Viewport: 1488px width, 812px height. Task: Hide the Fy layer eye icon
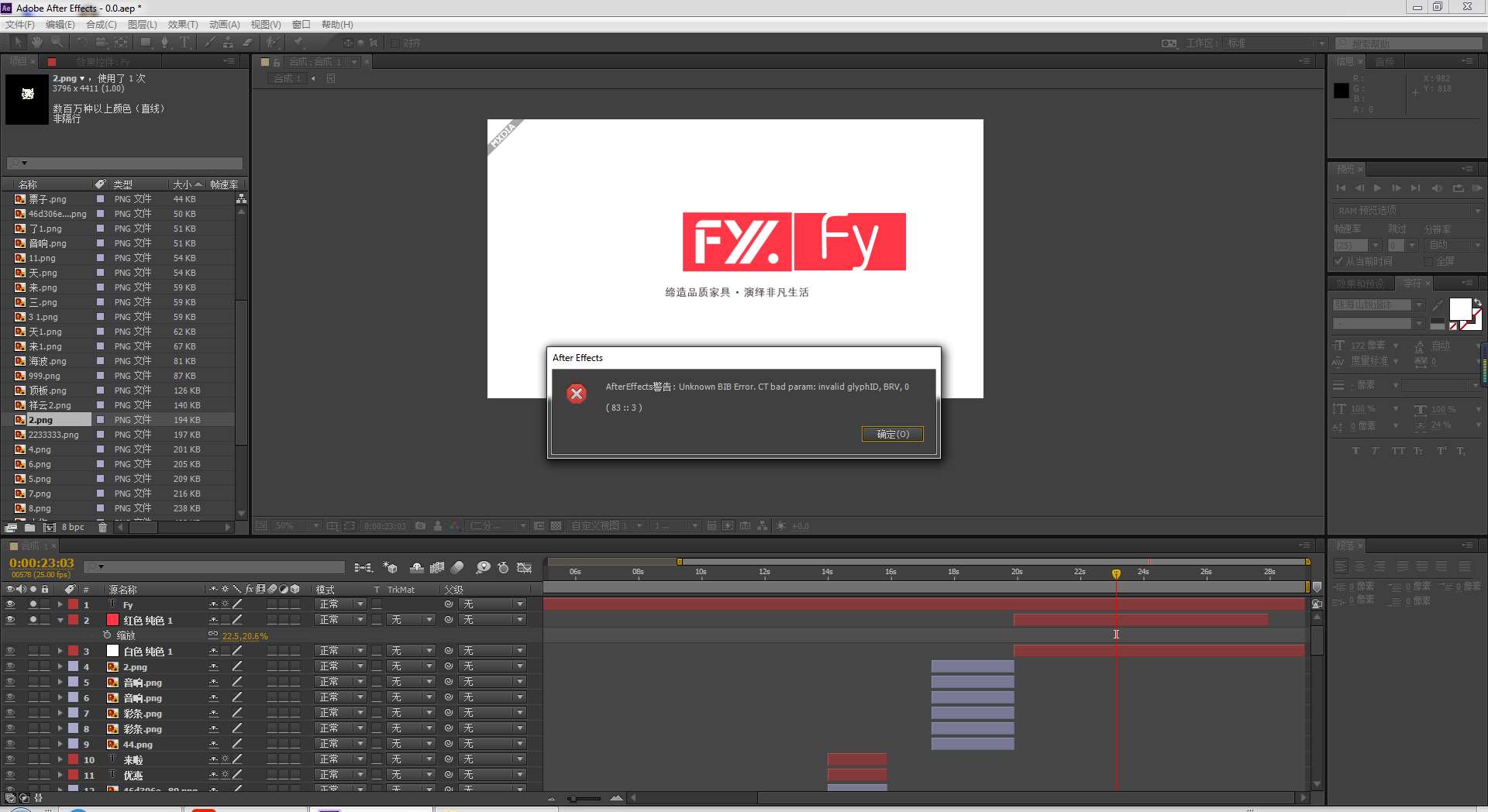10,604
